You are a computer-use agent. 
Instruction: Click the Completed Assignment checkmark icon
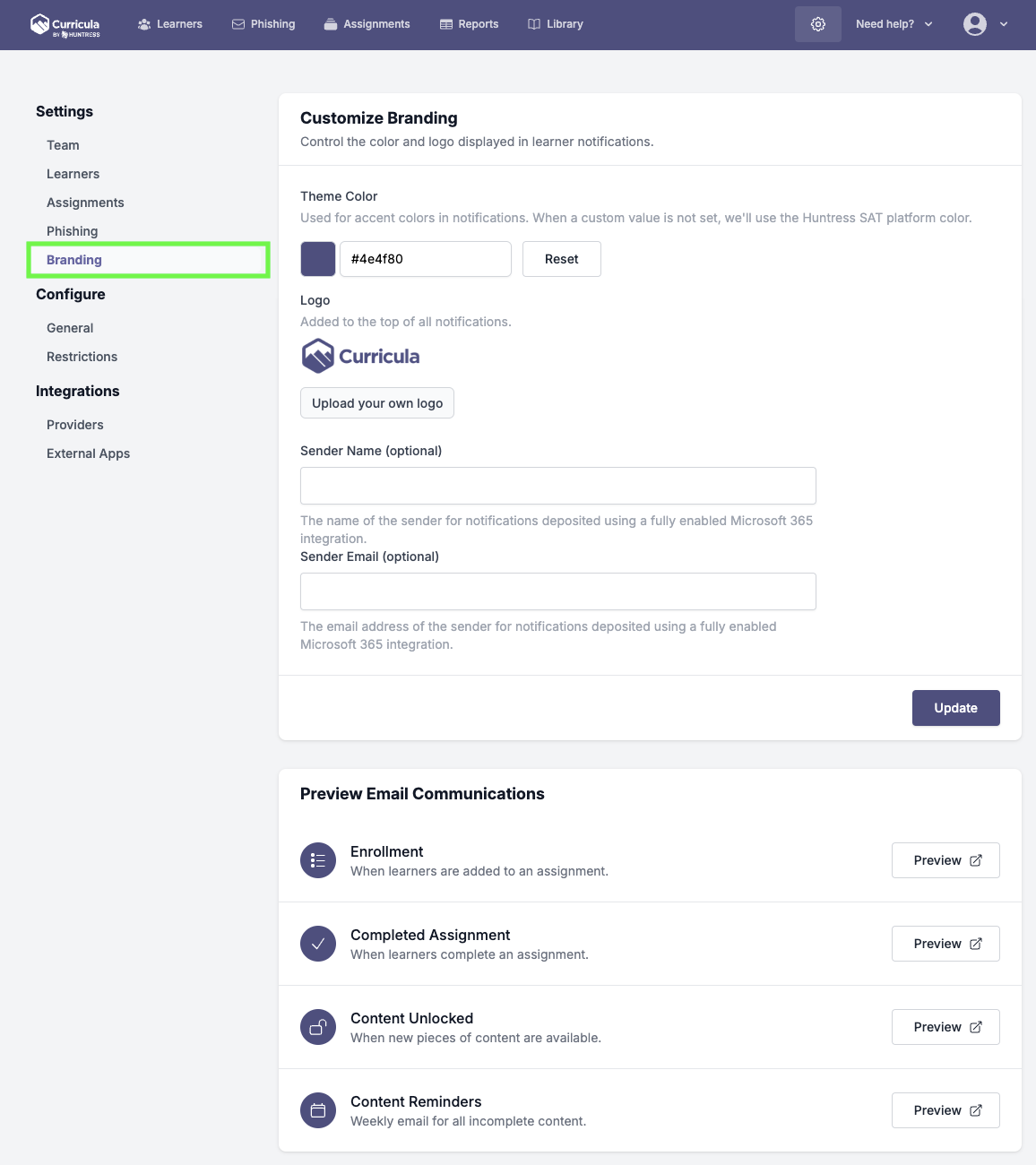pos(318,944)
